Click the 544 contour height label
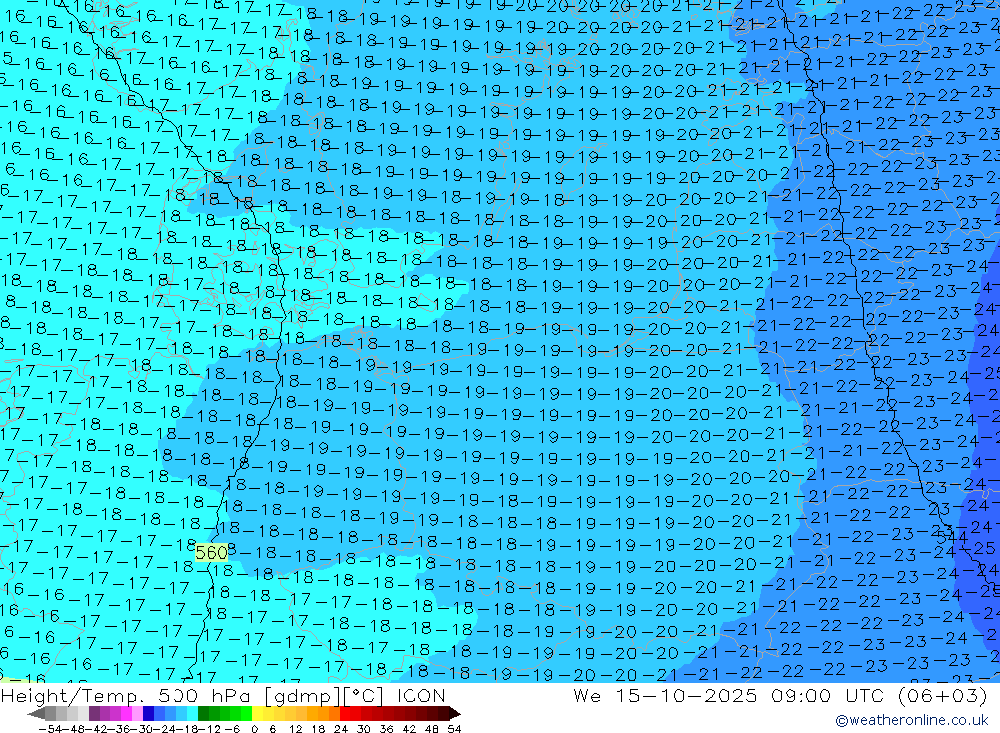 952,538
